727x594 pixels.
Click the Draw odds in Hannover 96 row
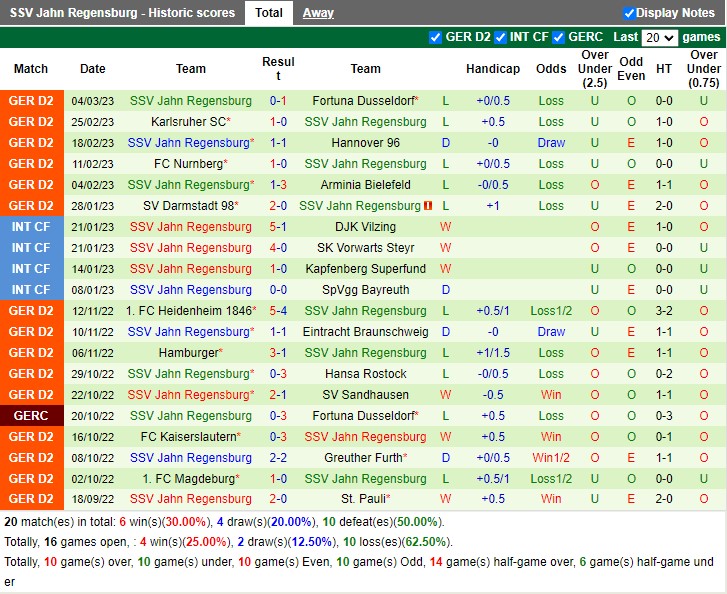coord(551,143)
